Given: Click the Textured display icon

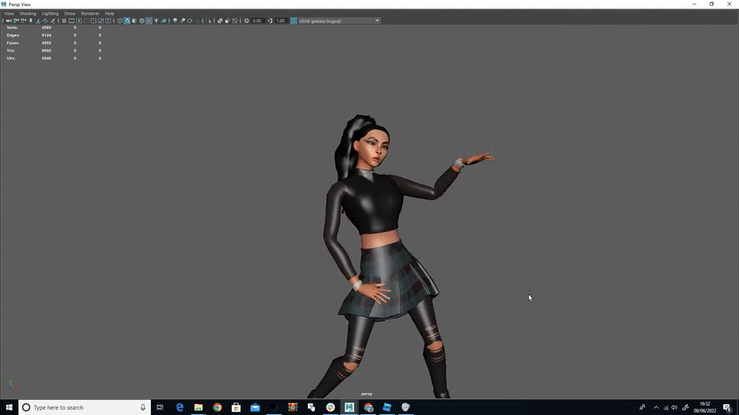Looking at the screenshot, I should click(149, 21).
